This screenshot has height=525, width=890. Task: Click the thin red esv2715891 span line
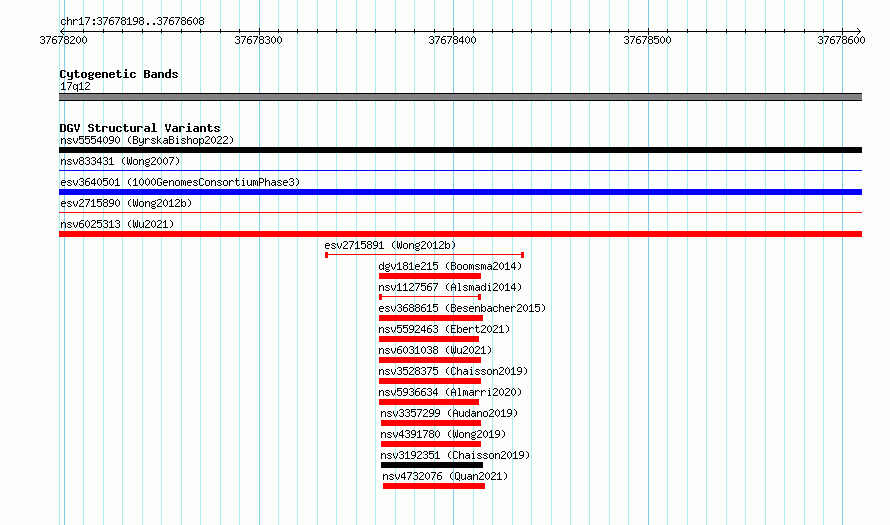(x=424, y=255)
